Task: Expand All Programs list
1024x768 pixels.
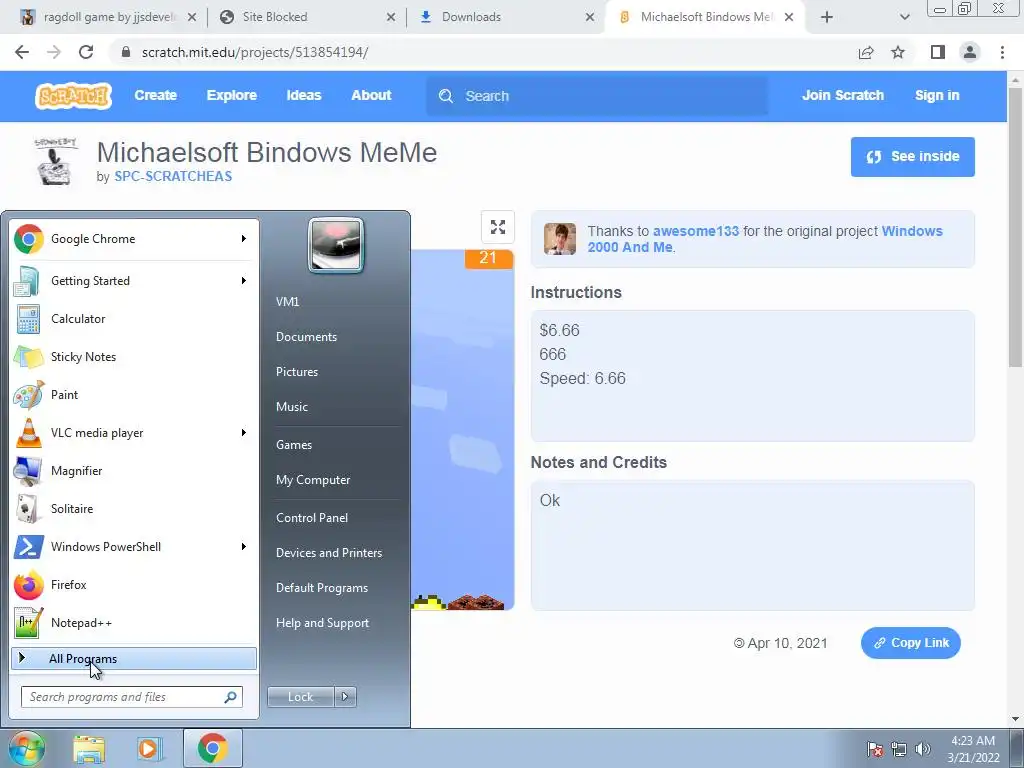Action: point(134,659)
